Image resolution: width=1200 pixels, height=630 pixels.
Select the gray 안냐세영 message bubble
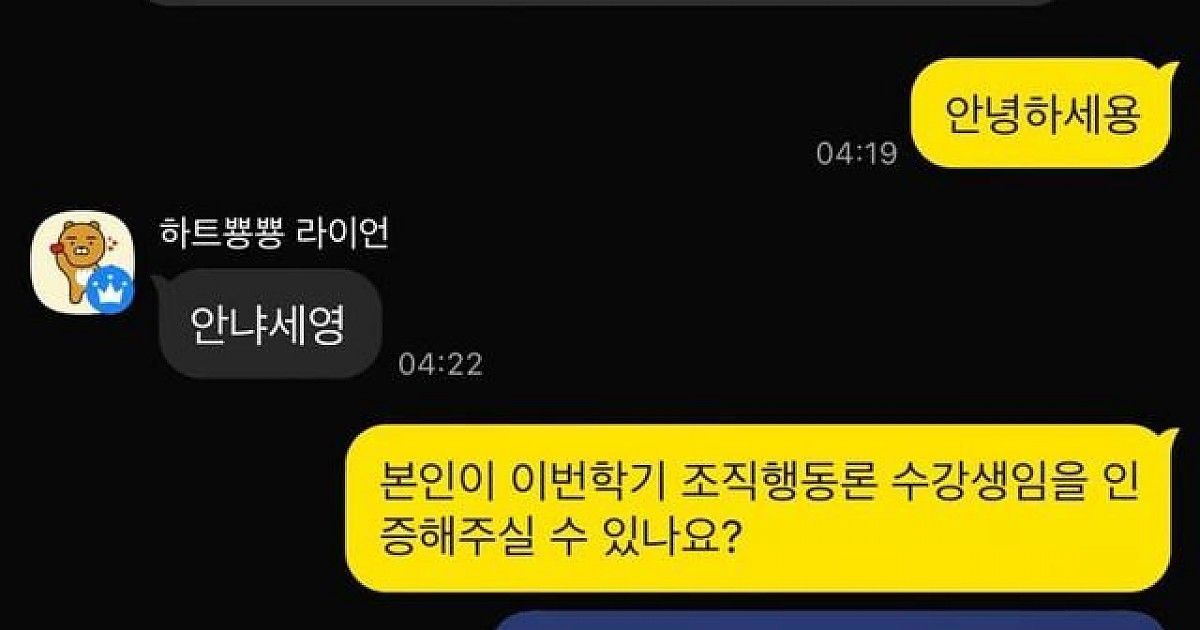coord(270,324)
